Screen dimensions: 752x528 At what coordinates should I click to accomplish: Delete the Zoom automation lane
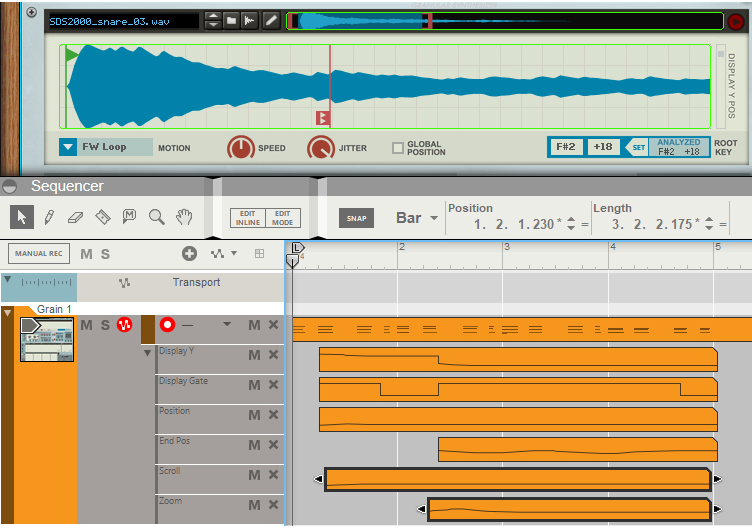coord(273,505)
